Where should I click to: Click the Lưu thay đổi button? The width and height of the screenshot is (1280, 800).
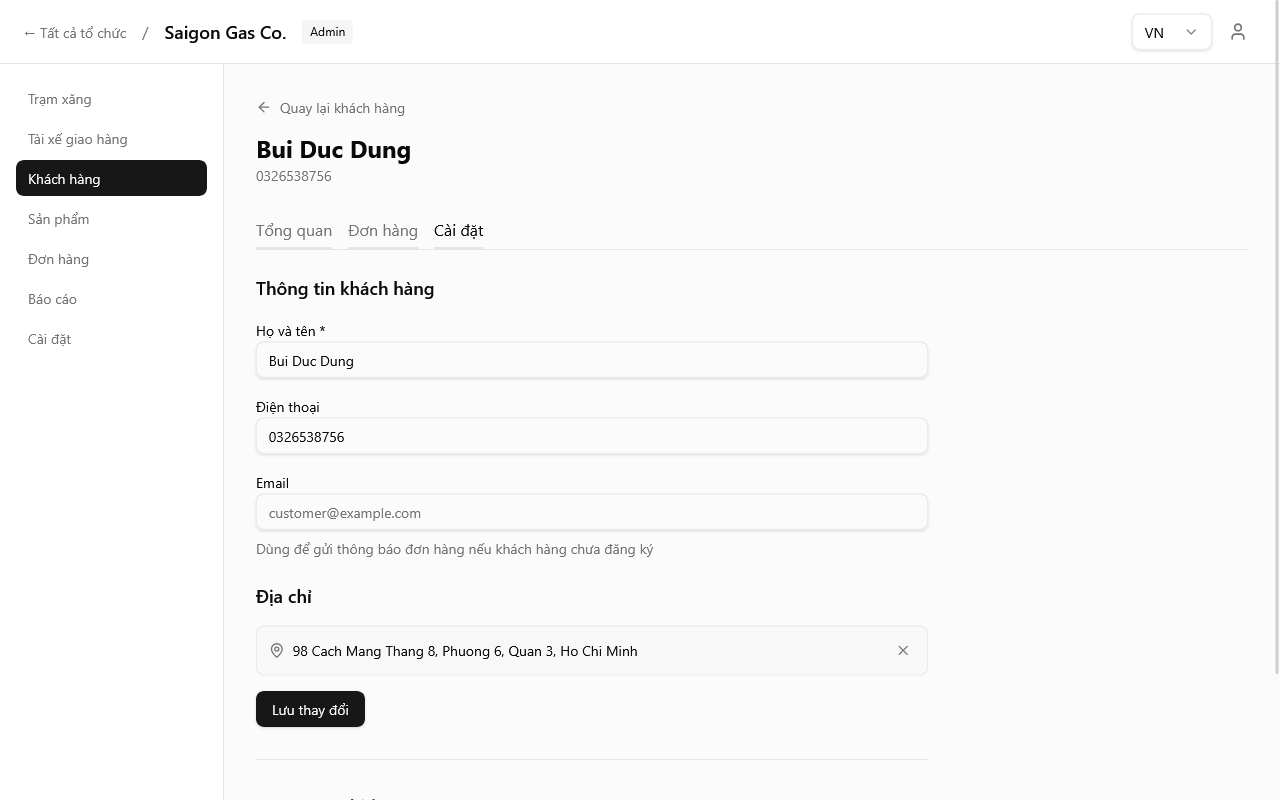[x=310, y=709]
